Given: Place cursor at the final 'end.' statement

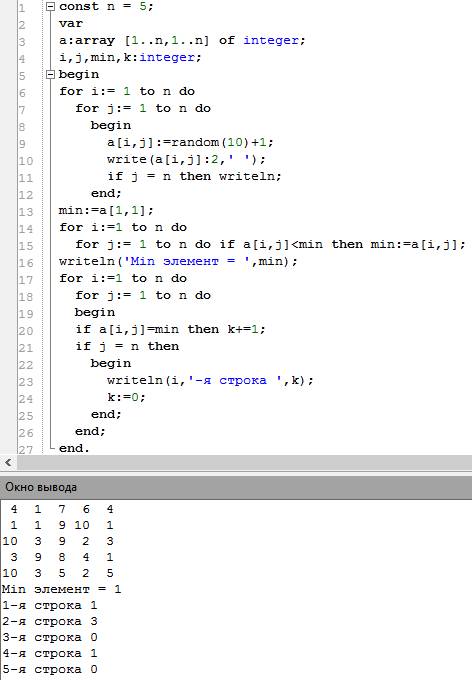Looking at the screenshot, I should [x=74, y=448].
